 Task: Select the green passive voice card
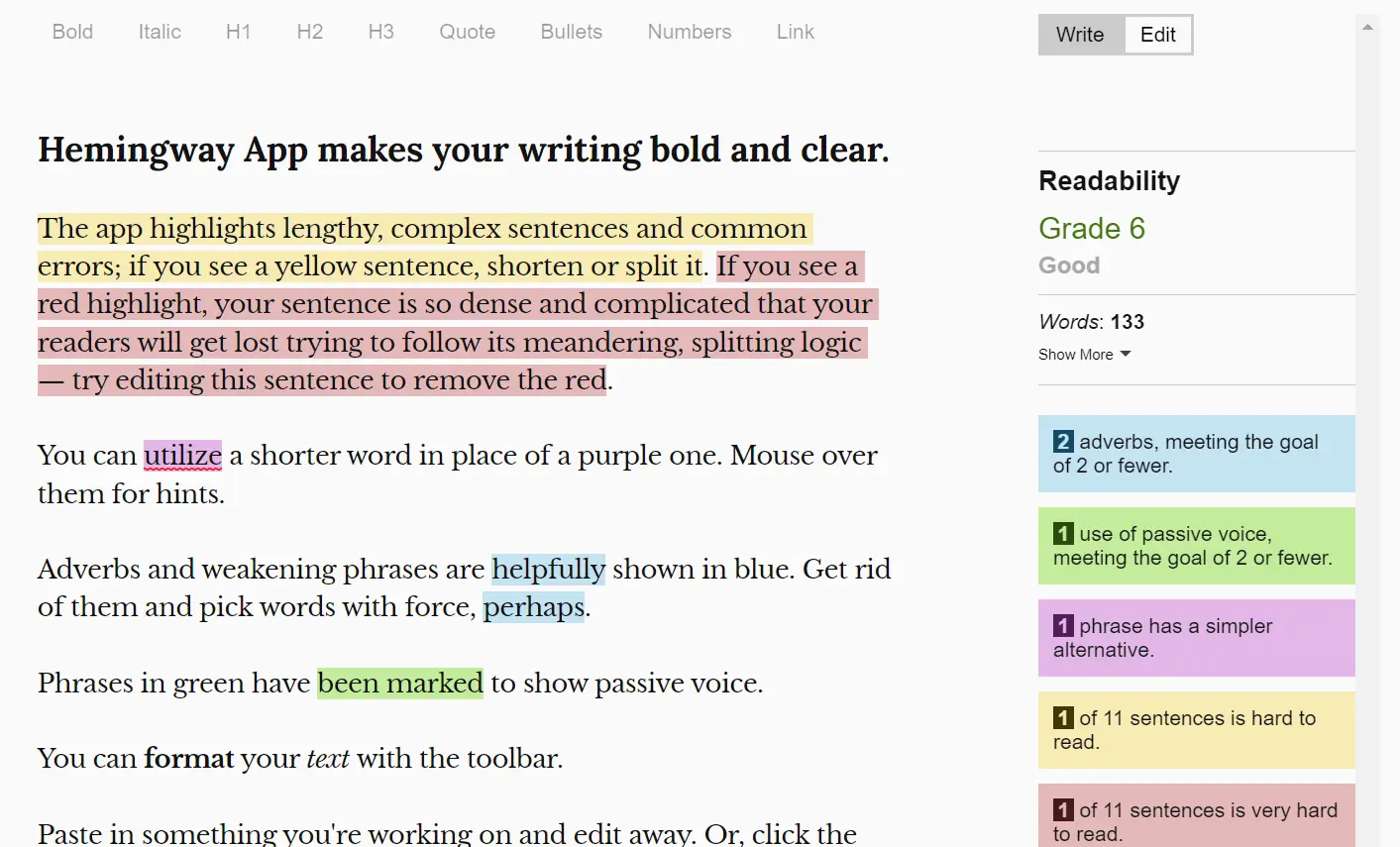tap(1196, 546)
